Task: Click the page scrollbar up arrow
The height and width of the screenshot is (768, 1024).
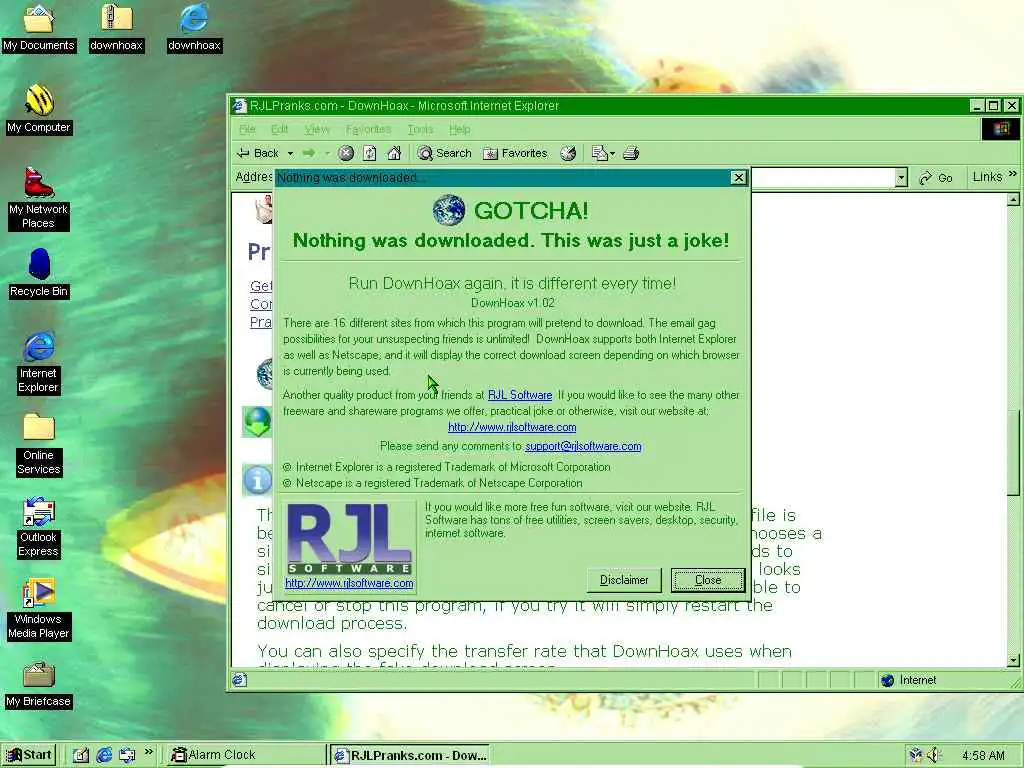Action: (1014, 199)
